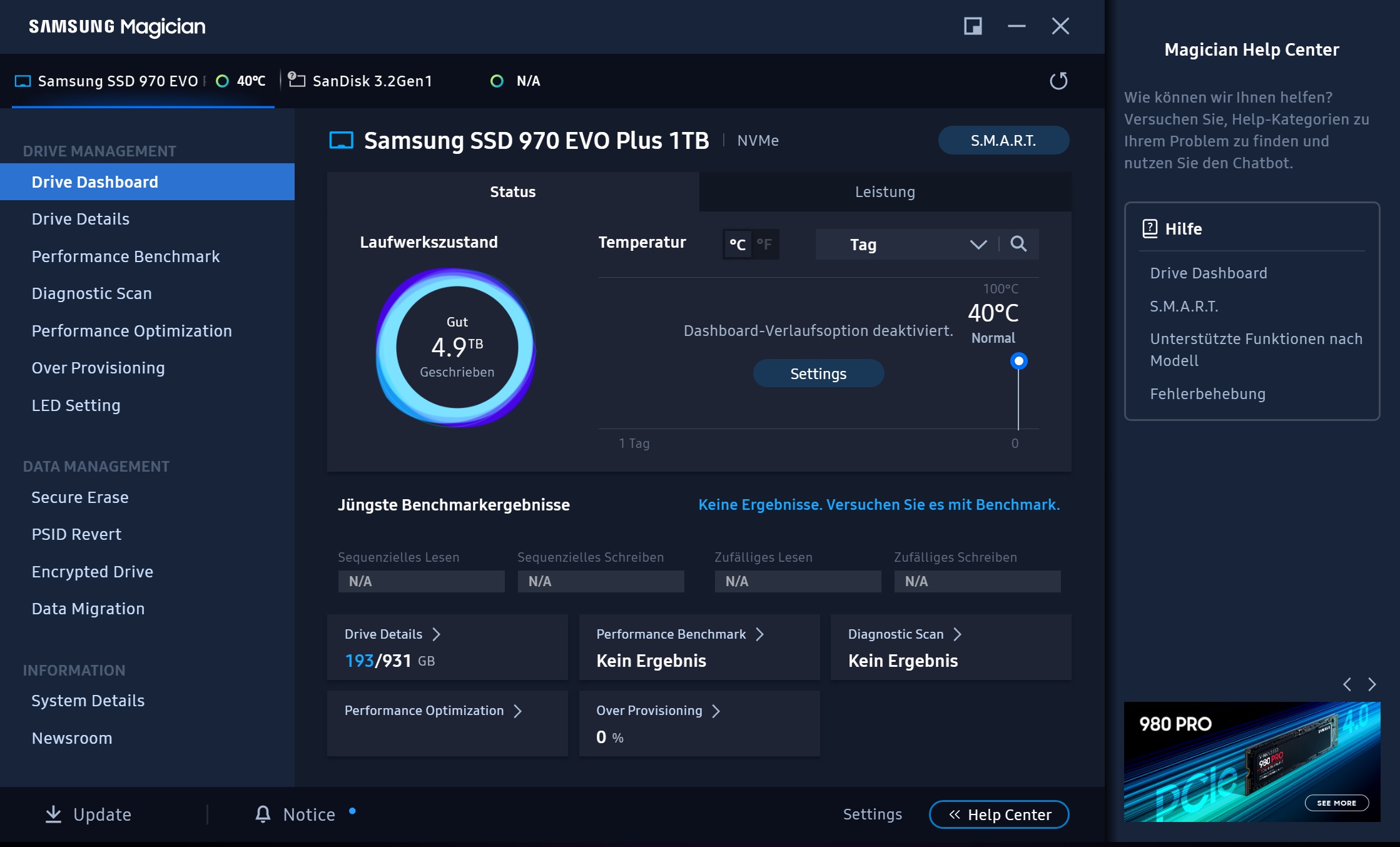Click the Update download icon
Screen dimensions: 1400x847
point(54,814)
